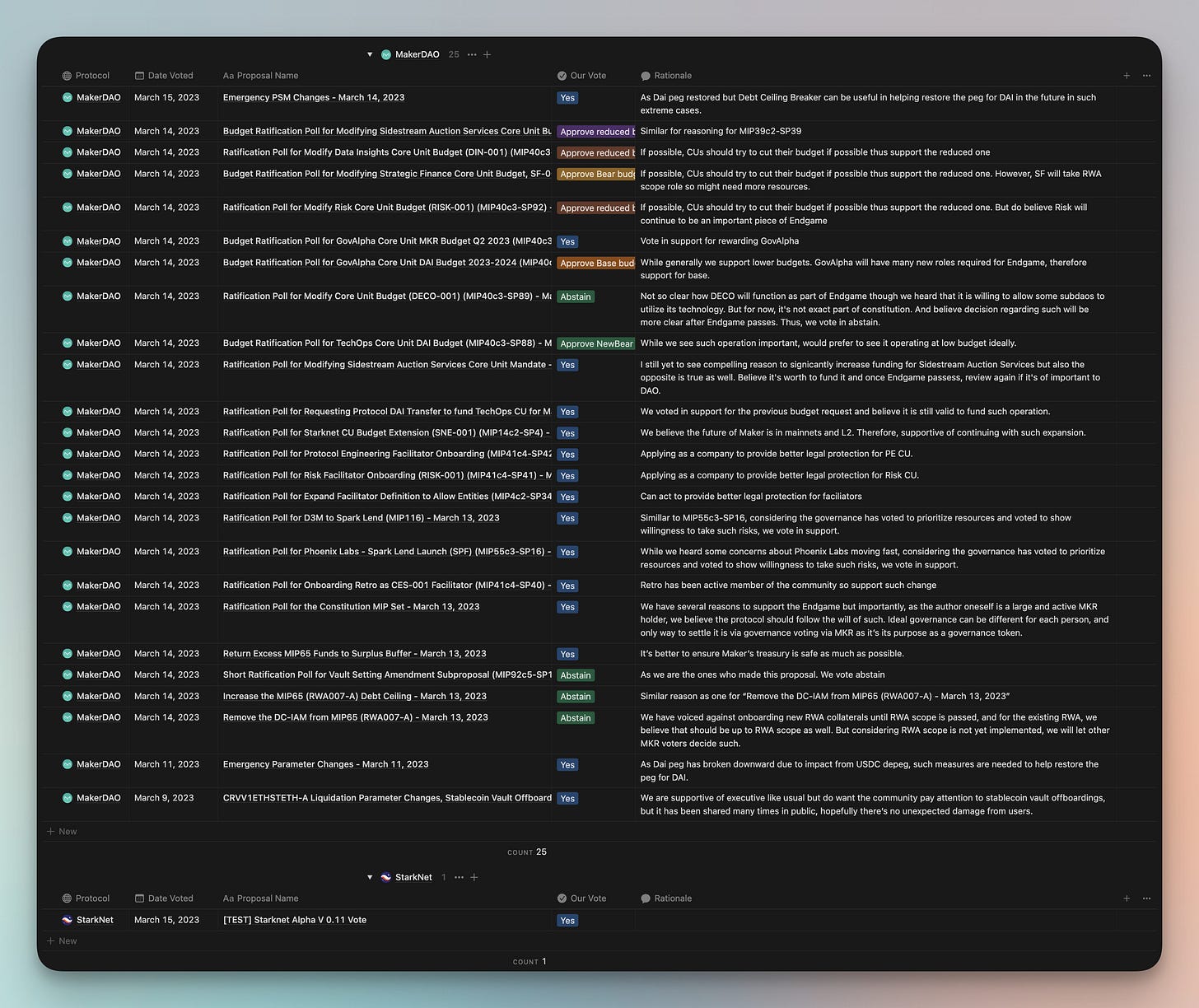This screenshot has height=1008, width=1199.
Task: Click rationale 'Retro has been active member of the community'
Action: (788, 586)
